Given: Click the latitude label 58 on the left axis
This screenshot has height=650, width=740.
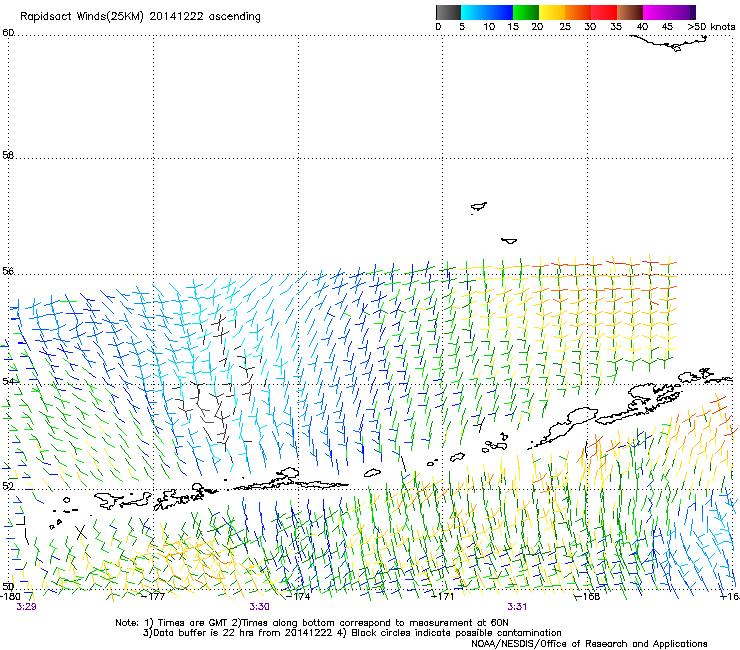Looking at the screenshot, I should coord(8,155).
